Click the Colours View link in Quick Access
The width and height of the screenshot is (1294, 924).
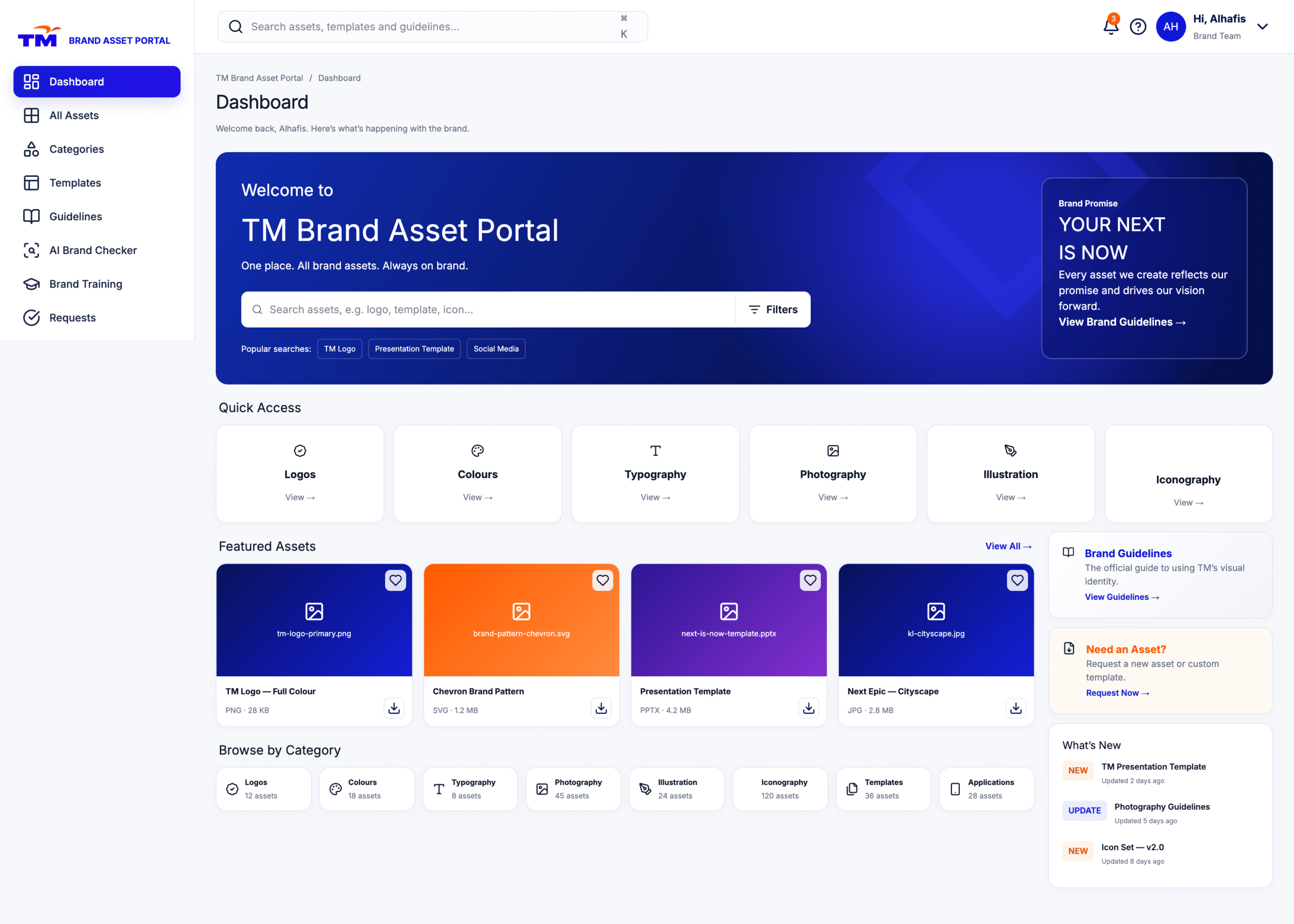pos(478,497)
